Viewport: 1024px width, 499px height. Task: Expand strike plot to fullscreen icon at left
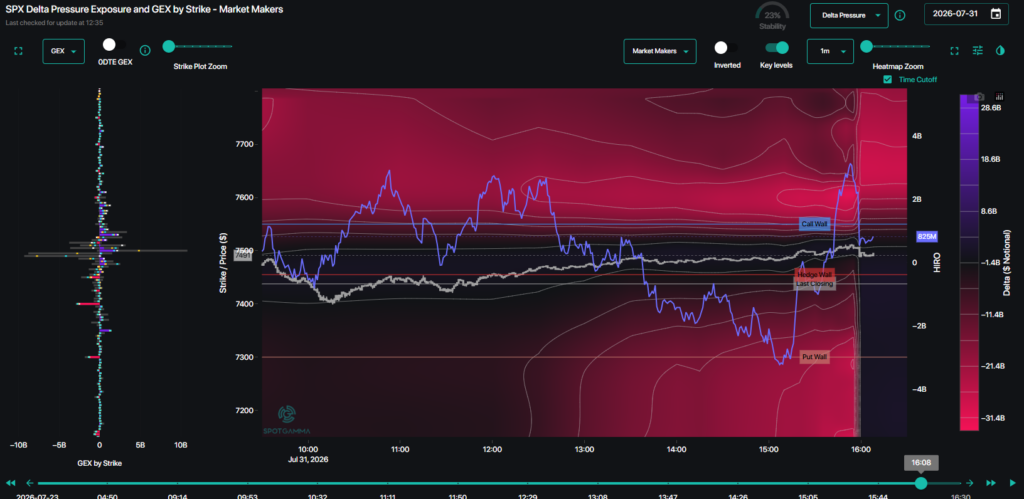click(x=18, y=51)
